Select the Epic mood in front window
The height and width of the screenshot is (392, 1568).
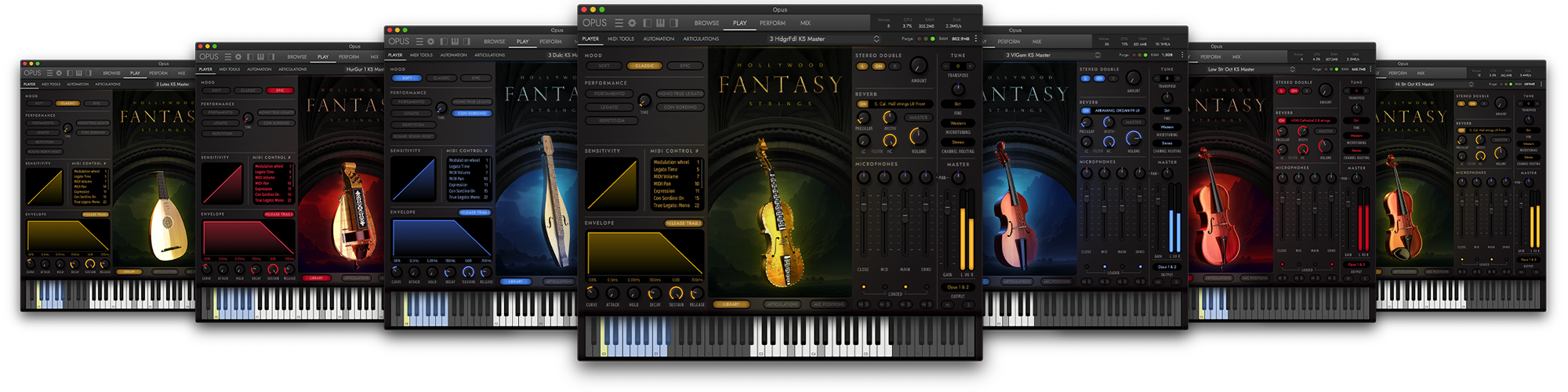point(685,66)
